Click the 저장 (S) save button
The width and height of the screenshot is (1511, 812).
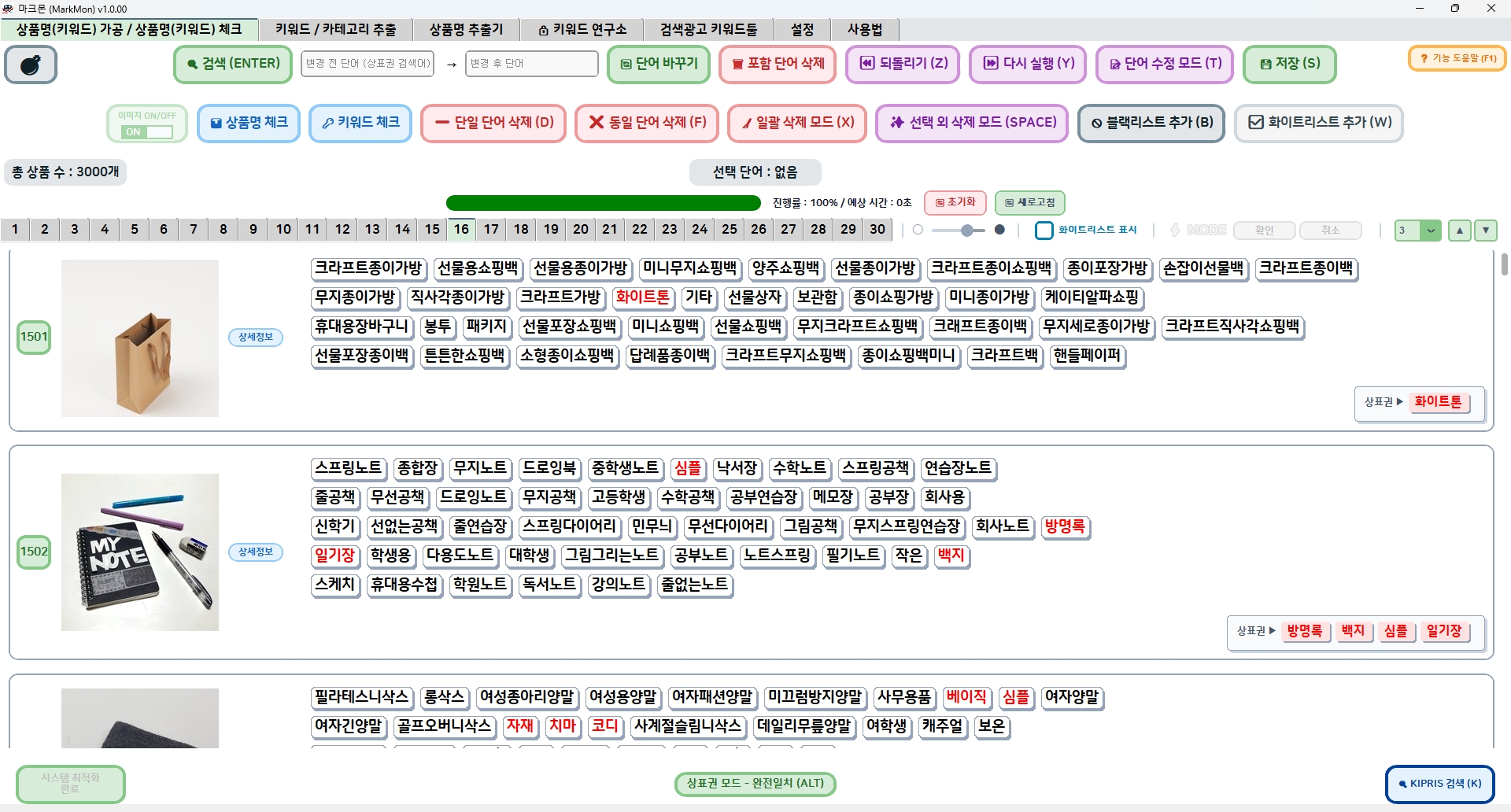pyautogui.click(x=1289, y=64)
